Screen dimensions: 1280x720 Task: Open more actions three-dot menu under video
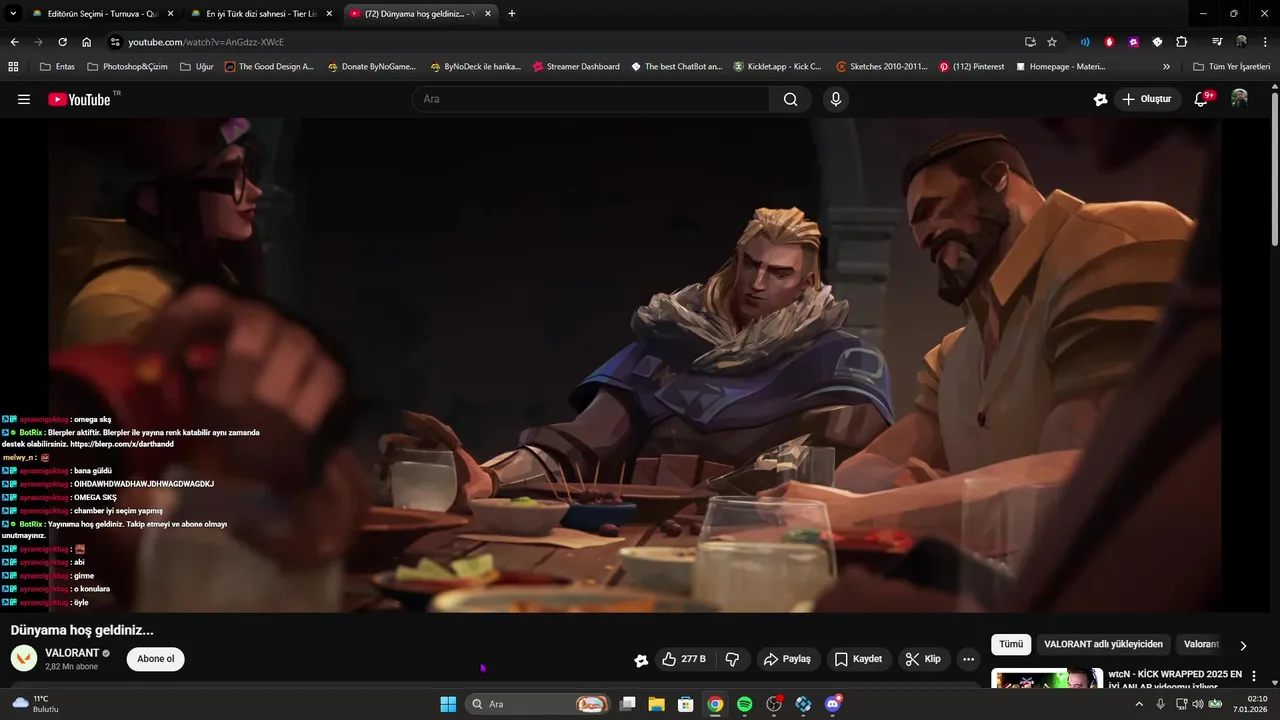point(968,659)
